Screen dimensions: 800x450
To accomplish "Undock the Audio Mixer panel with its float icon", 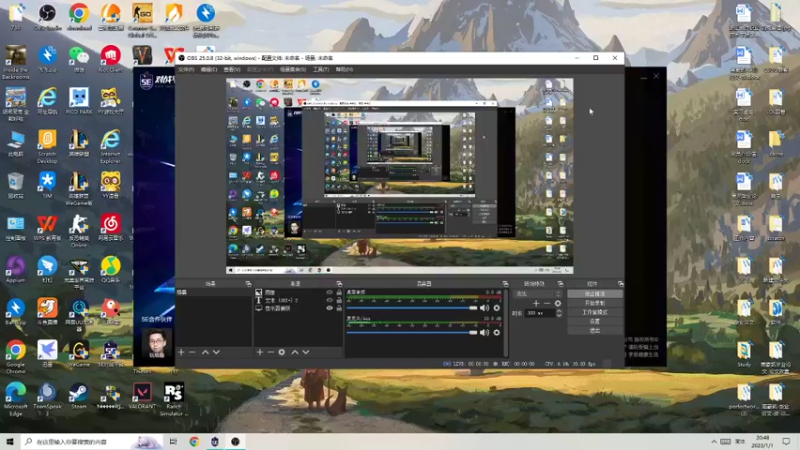I will pyautogui.click(x=506, y=284).
